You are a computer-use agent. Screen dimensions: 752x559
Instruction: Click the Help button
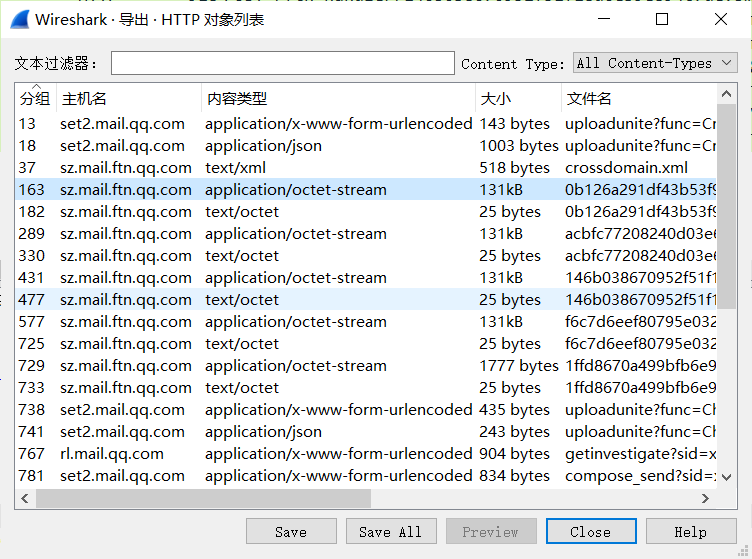691,531
